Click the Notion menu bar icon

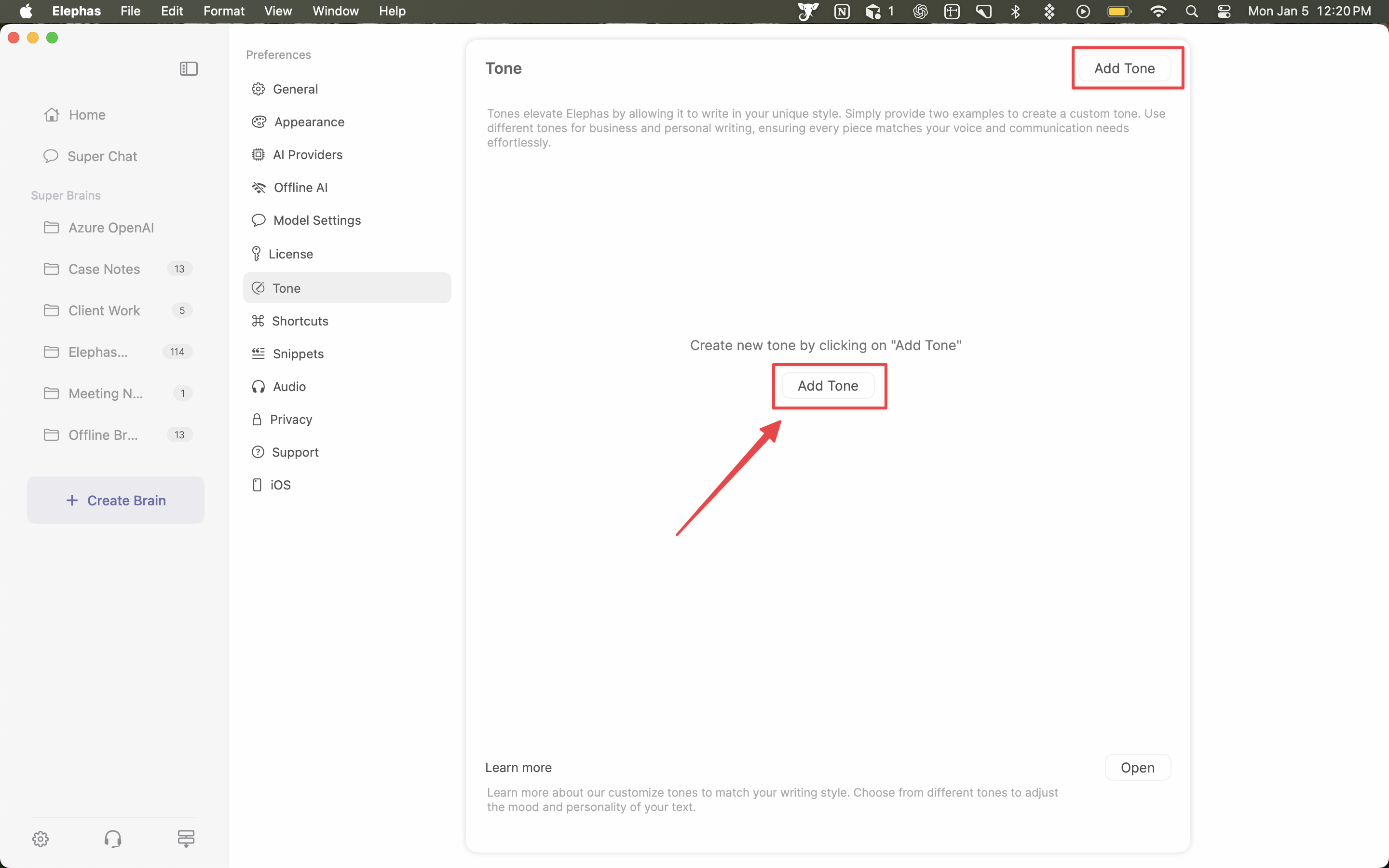click(842, 11)
